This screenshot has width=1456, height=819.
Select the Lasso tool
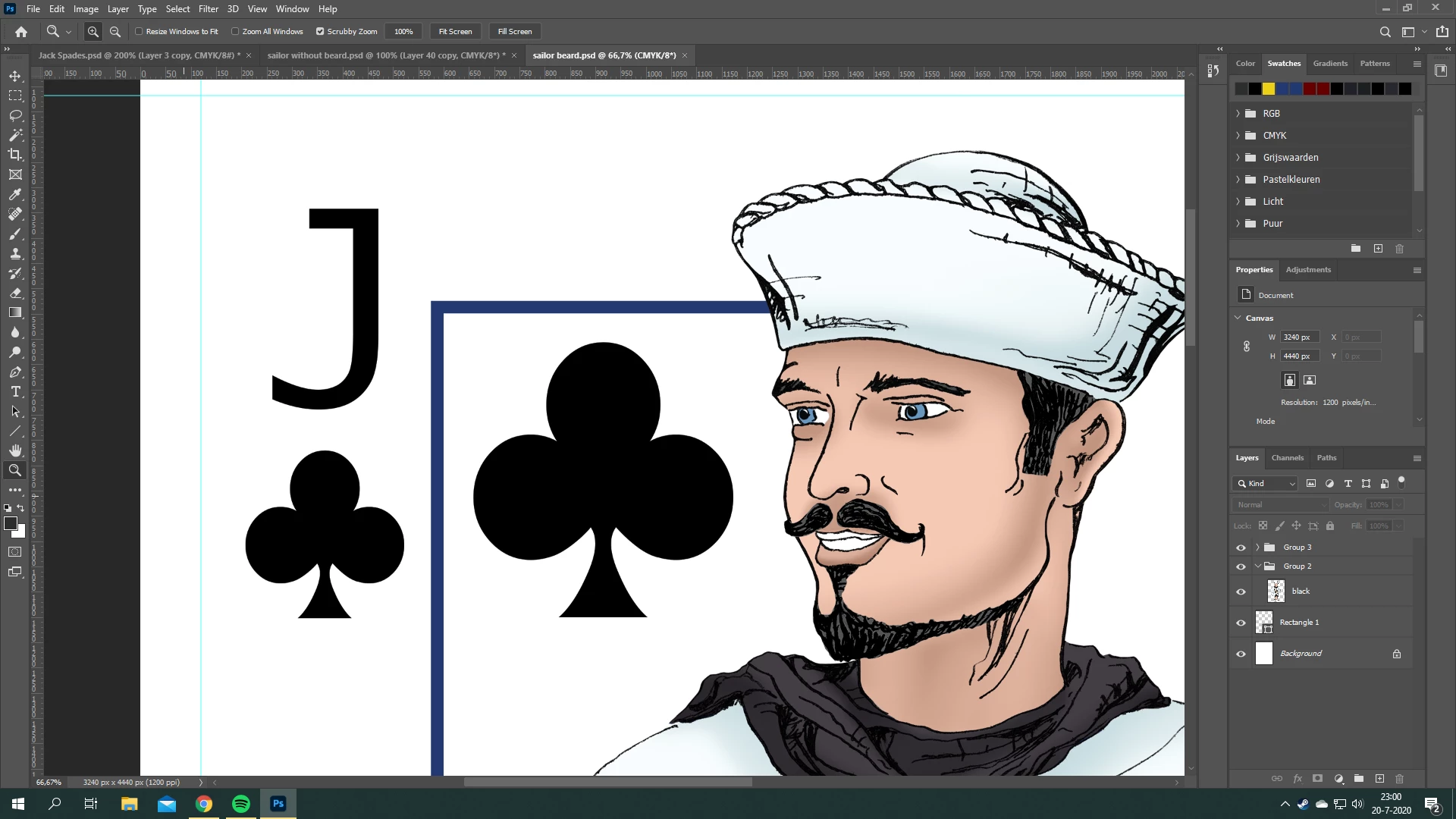click(15, 115)
